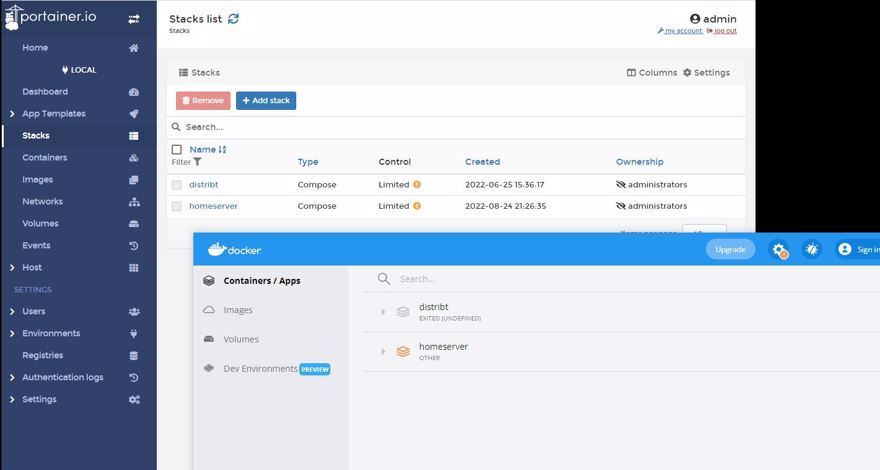The height and width of the screenshot is (470, 880).
Task: Sort stacks by Ownership column header
Action: 639,162
